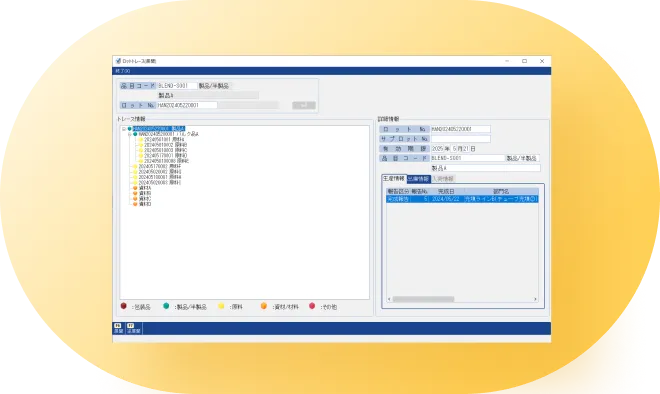Image resolution: width=660 pixels, height=394 pixels.
Task: Click the F7 function key button
Action: pyautogui.click(x=133, y=328)
